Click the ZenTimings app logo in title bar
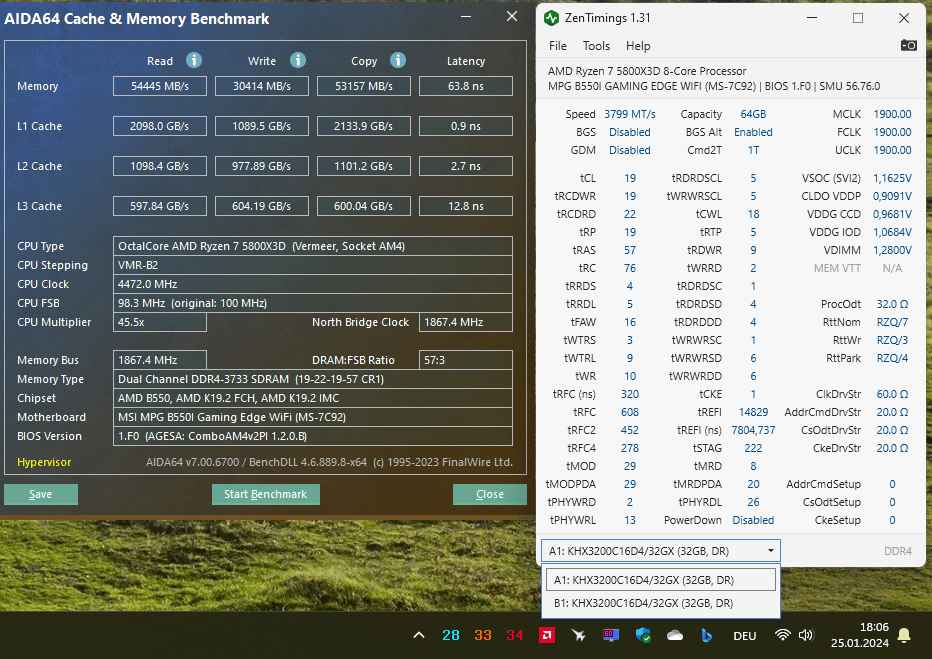The width and height of the screenshot is (932, 659). click(551, 18)
